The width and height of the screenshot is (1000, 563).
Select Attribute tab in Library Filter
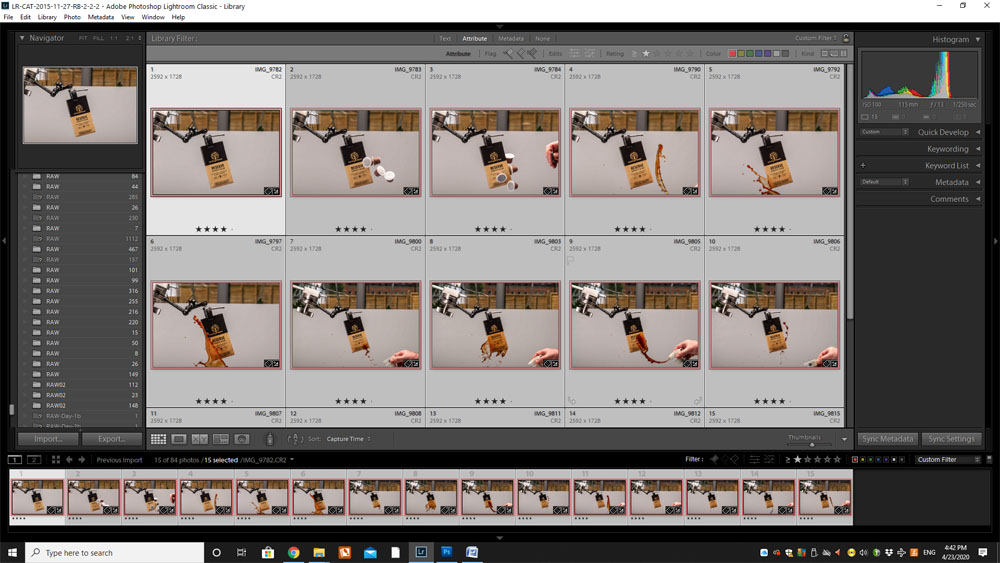[x=474, y=38]
